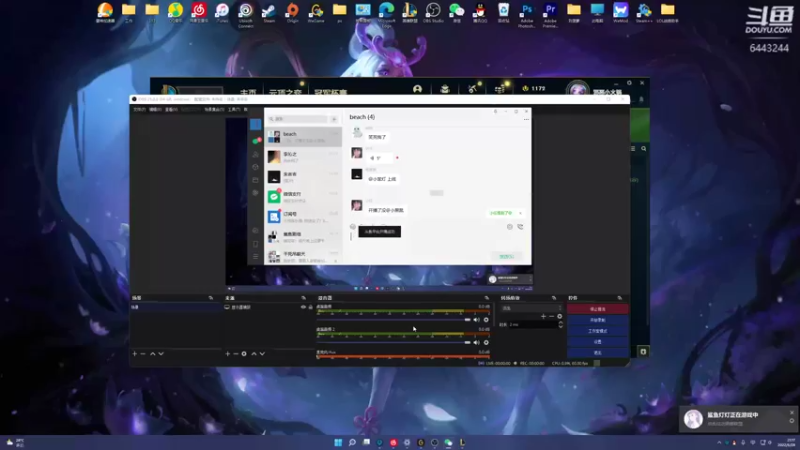Open the WeChat sidebar hamburger menu

[x=256, y=257]
